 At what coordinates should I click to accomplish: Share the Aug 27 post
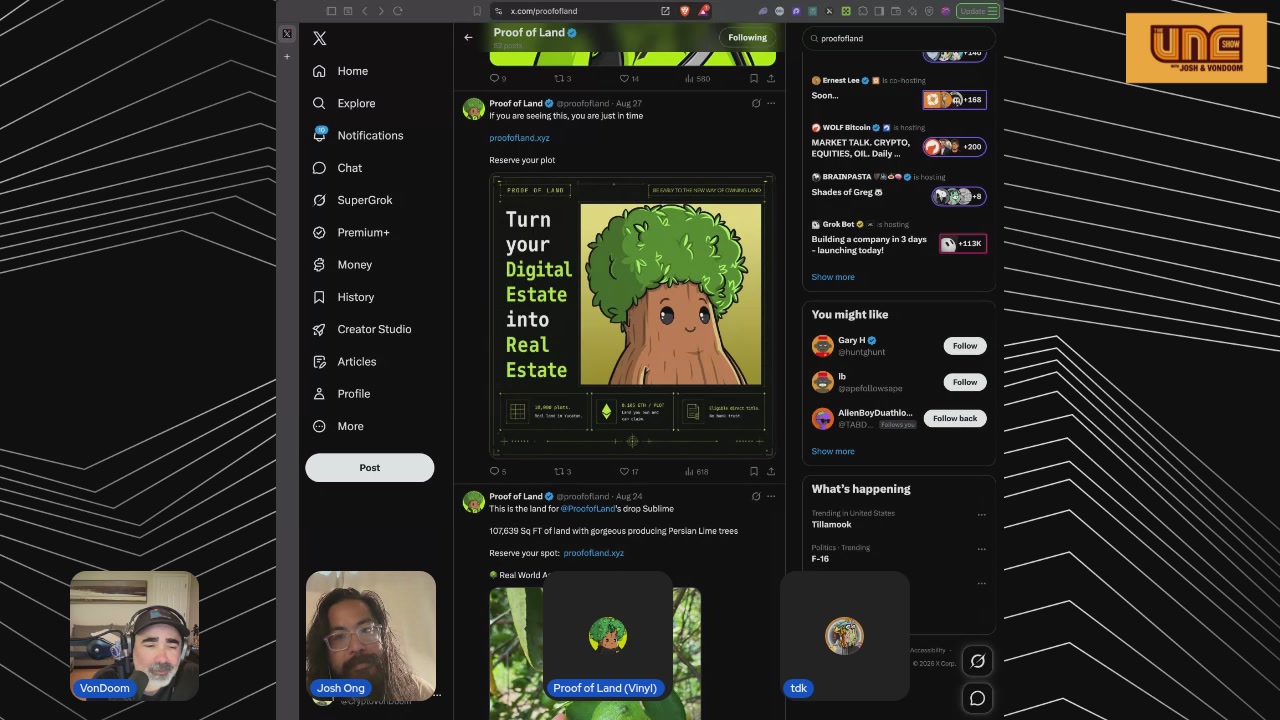pos(771,471)
